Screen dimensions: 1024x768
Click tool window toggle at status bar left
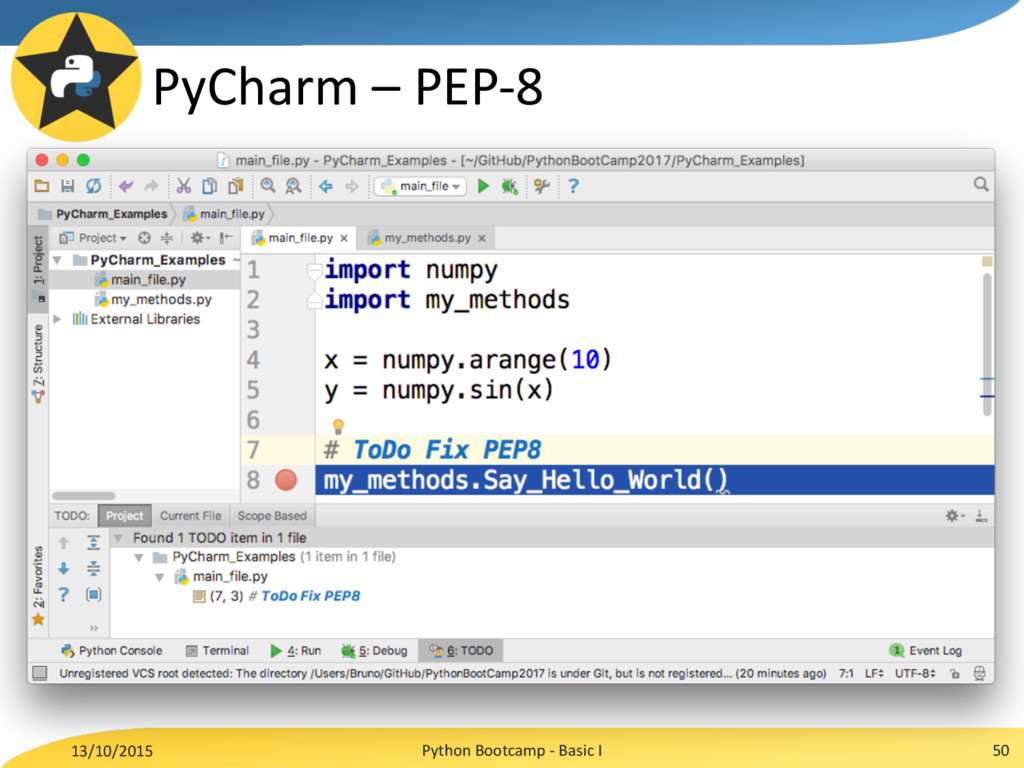pyautogui.click(x=40, y=673)
